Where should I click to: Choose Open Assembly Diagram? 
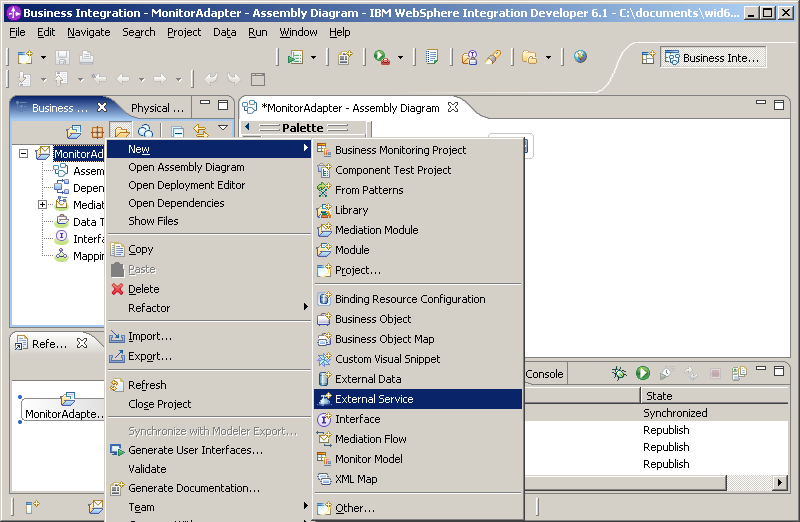click(x=186, y=167)
